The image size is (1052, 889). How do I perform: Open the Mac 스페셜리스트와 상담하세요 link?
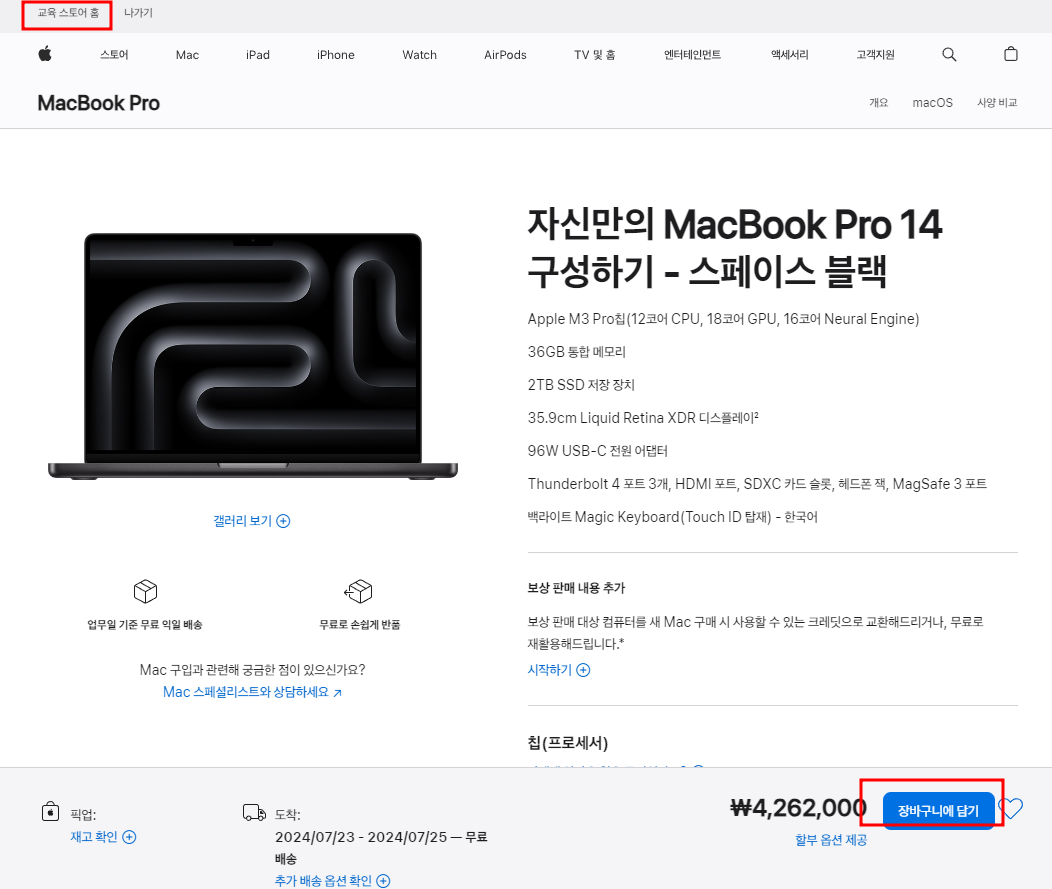pyautogui.click(x=253, y=691)
